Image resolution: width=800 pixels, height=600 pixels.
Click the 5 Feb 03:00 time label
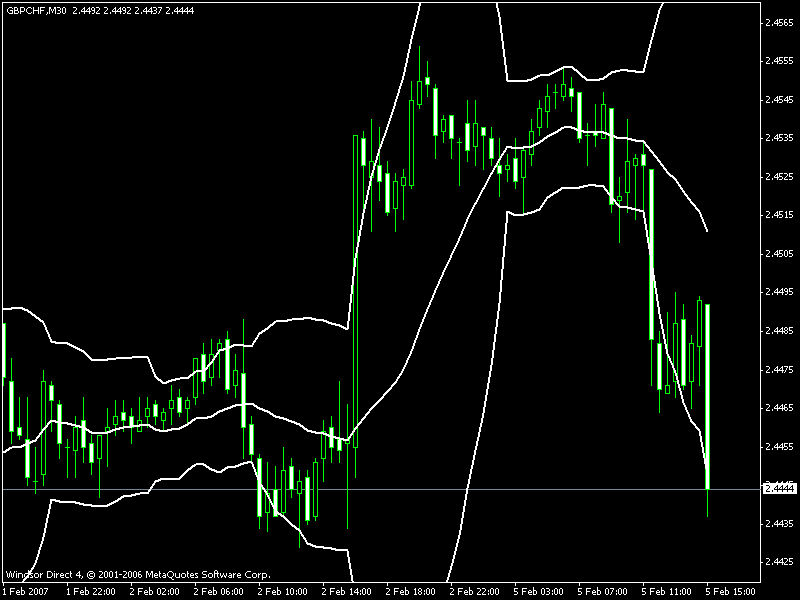pos(538,592)
